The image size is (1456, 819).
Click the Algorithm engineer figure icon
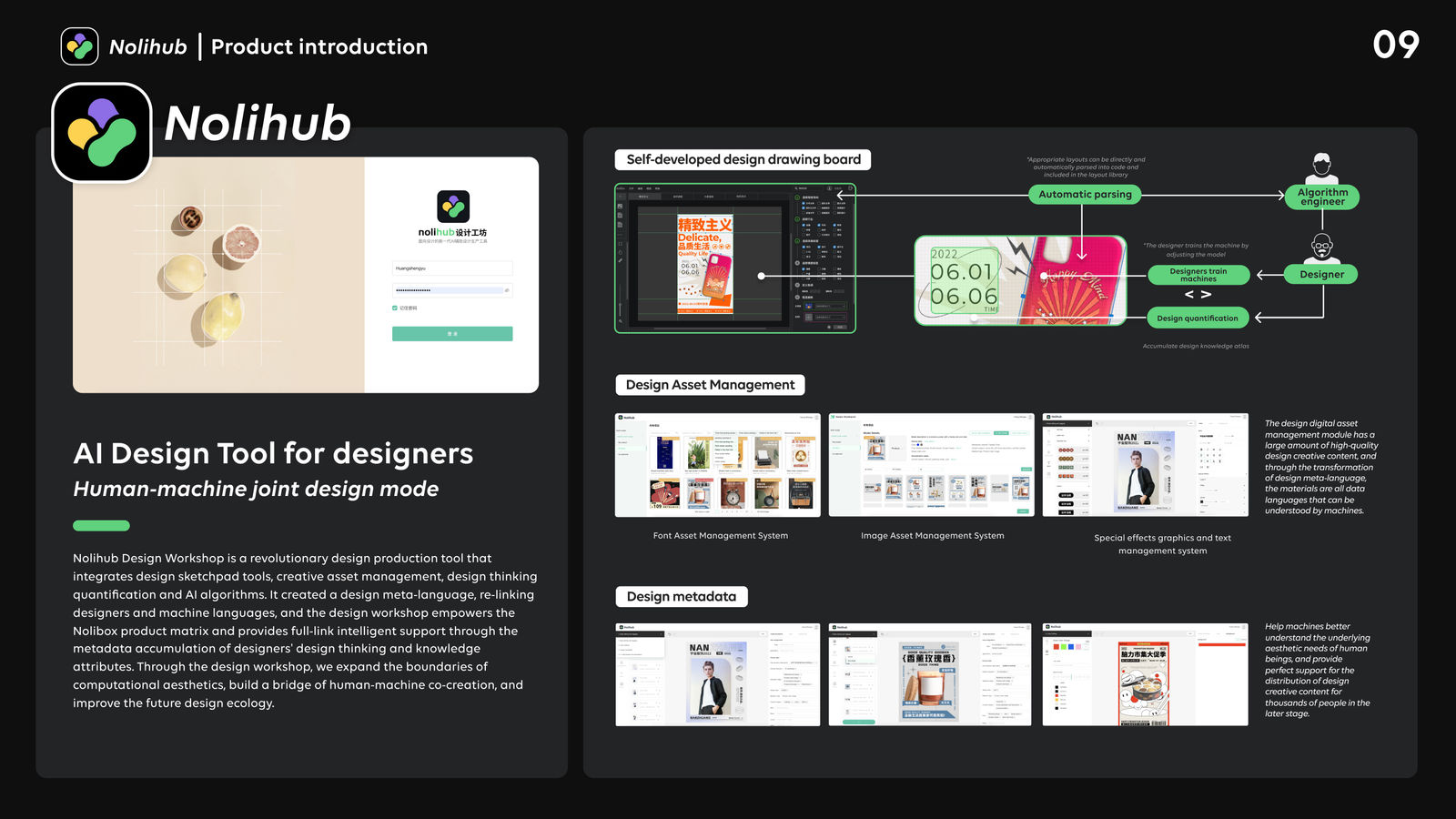click(1322, 167)
